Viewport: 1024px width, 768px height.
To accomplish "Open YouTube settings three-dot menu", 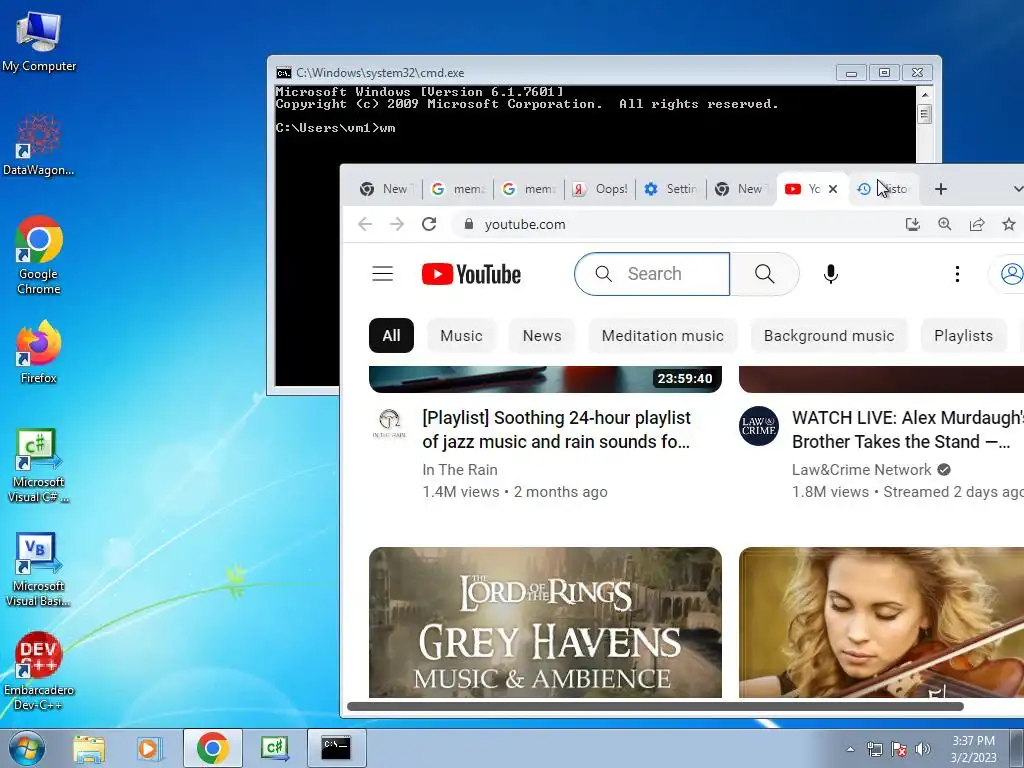I will pos(957,274).
